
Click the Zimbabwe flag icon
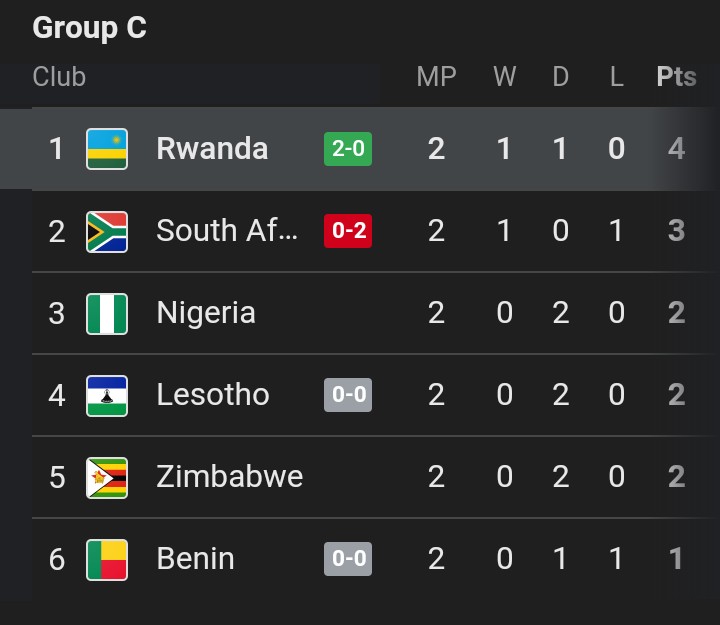click(x=107, y=477)
